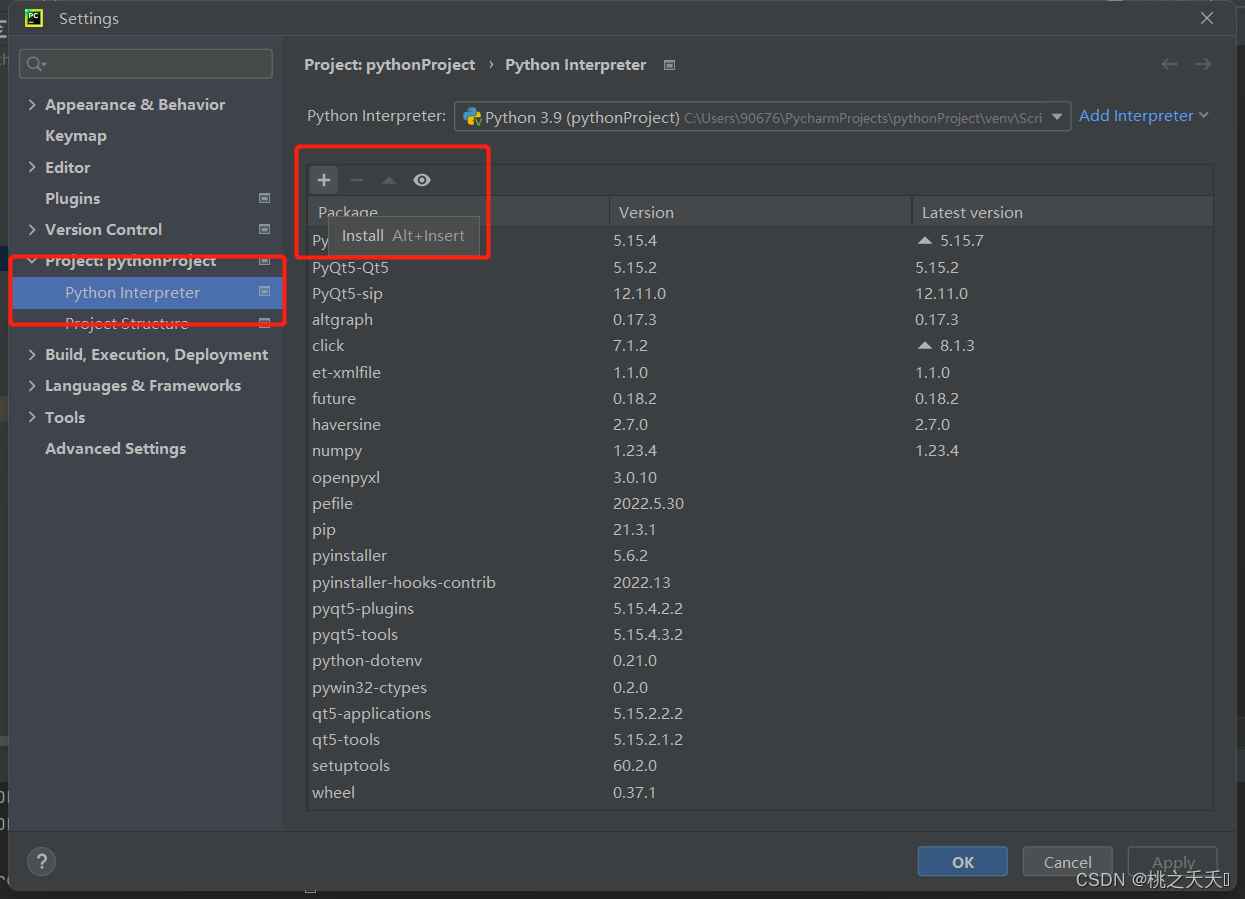Select the altgraph package row
The image size is (1245, 899).
(x=760, y=319)
